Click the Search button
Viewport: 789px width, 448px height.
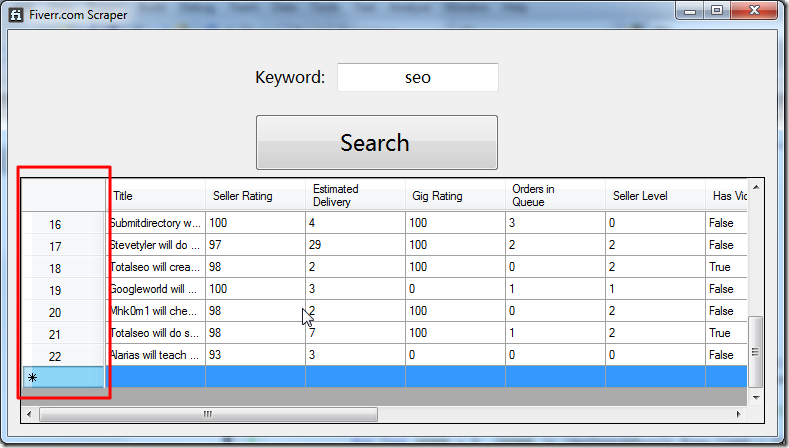[376, 142]
